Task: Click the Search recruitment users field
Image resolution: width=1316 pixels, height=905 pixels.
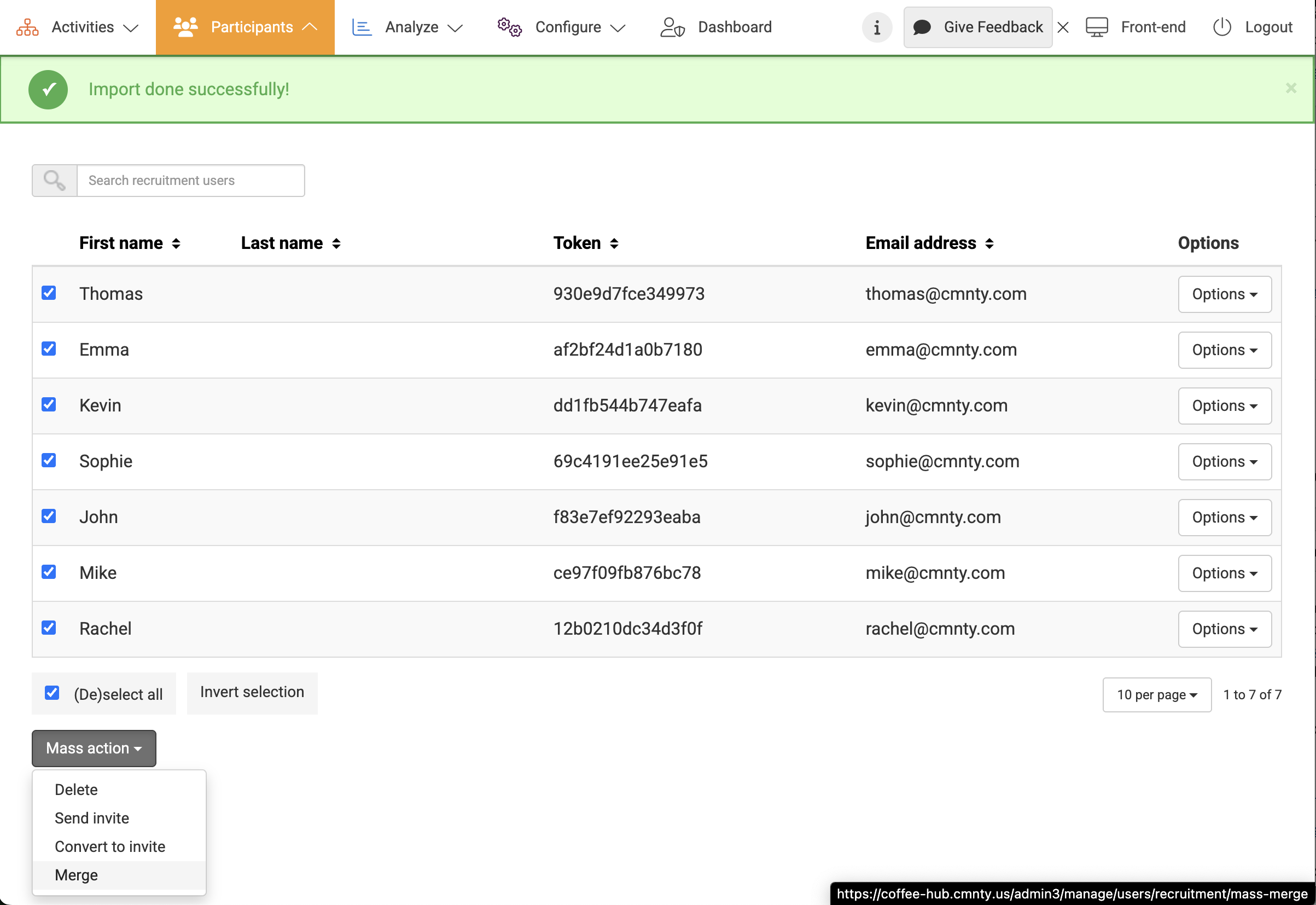Action: coord(190,181)
